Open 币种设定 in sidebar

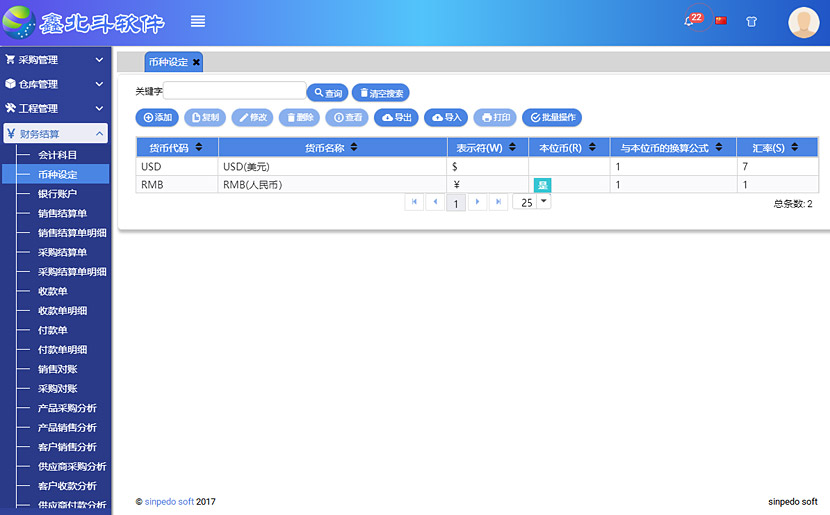(x=57, y=174)
